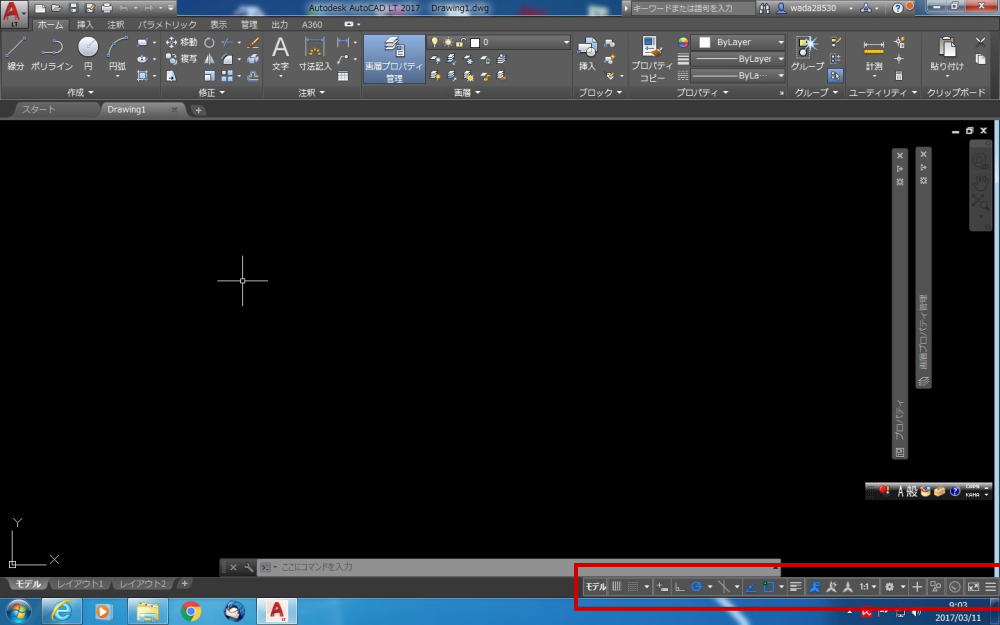Click the Rotate tool icon

(x=209, y=42)
